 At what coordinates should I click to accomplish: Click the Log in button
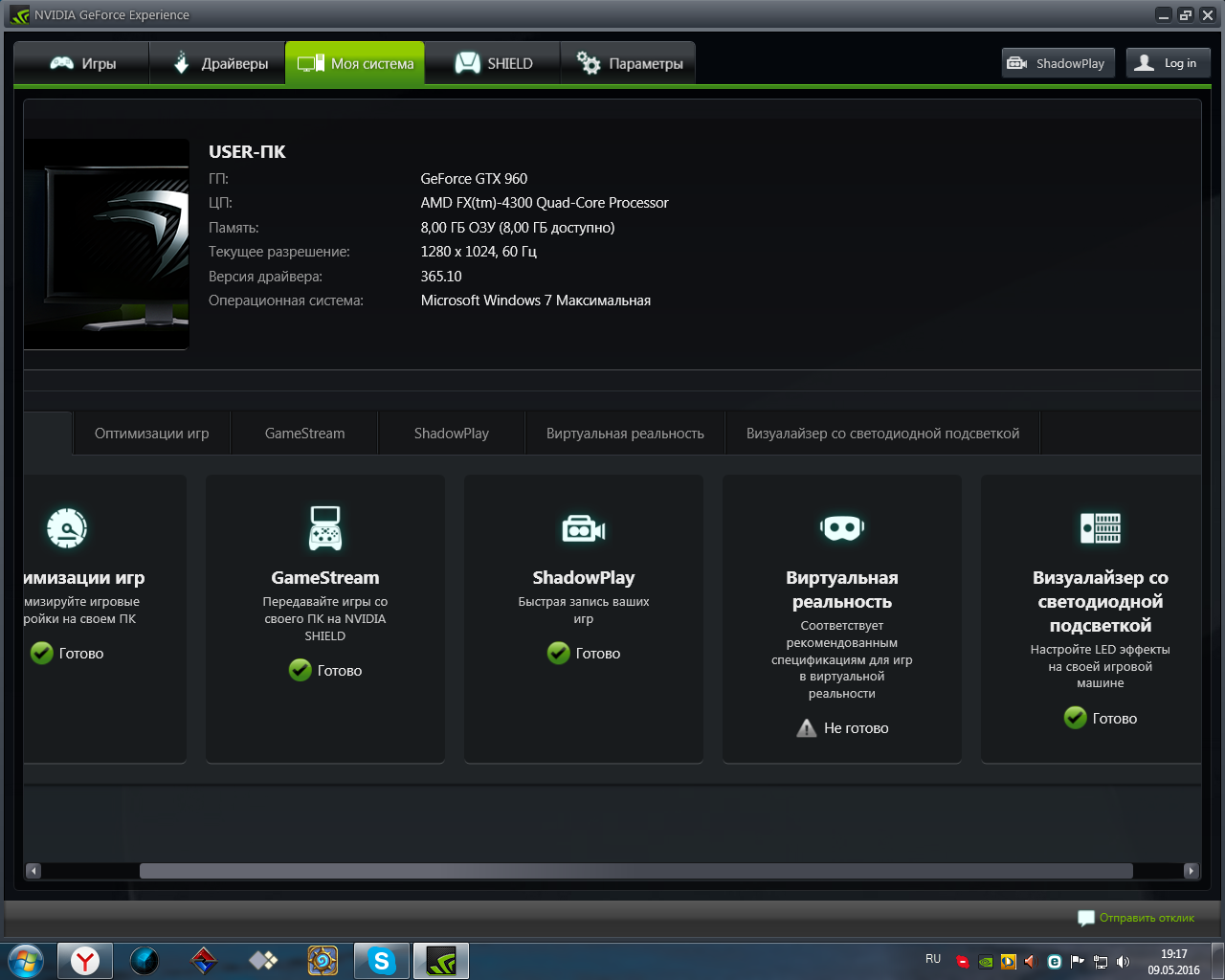coord(1168,63)
